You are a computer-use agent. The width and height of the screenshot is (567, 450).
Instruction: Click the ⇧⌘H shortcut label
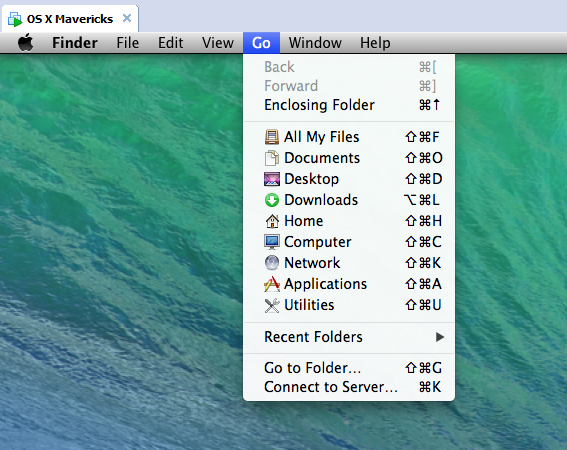click(423, 221)
